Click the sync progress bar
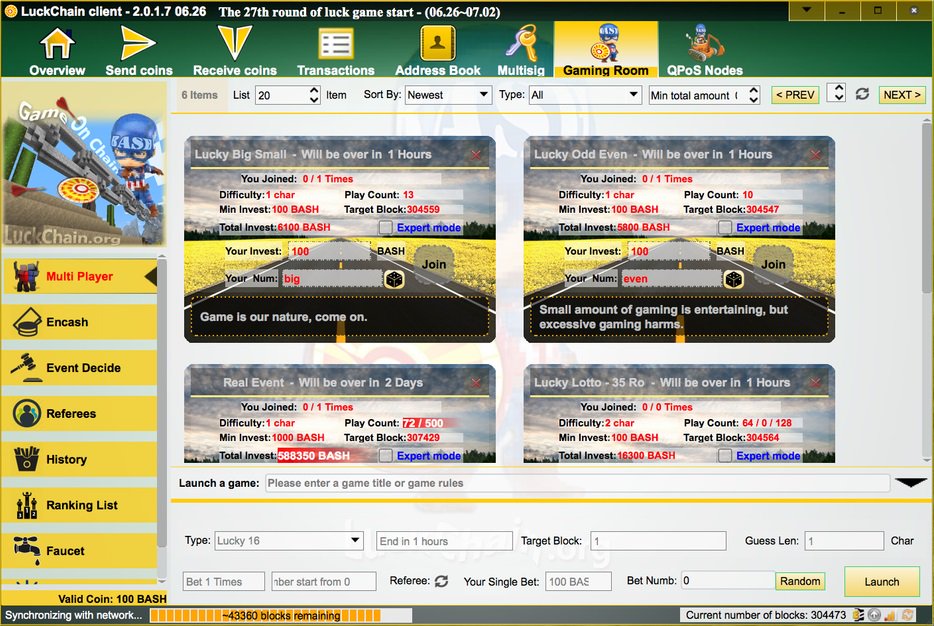 tap(281, 615)
